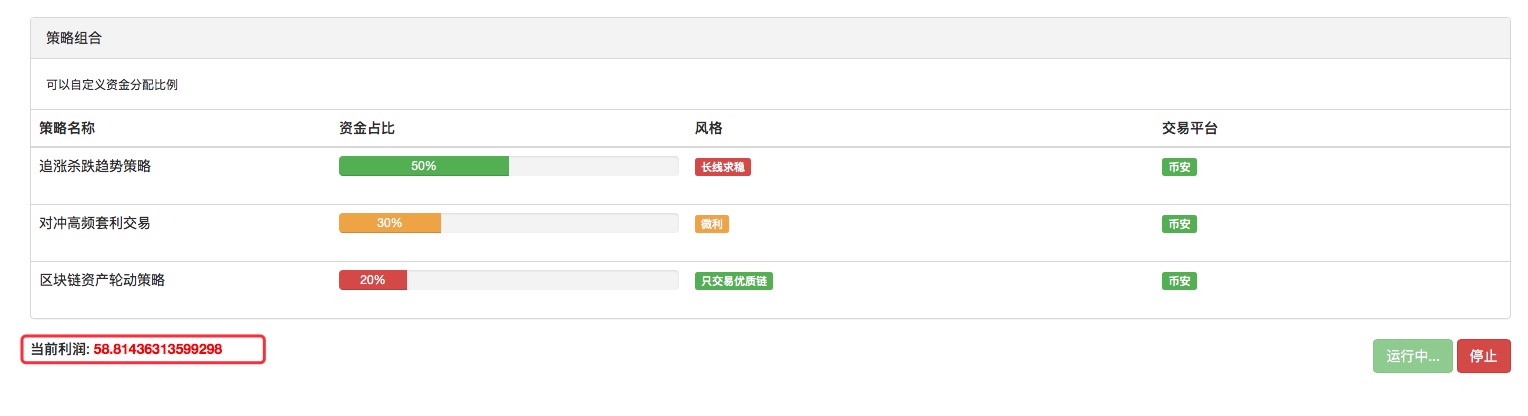
Task: Click 币安 tag in 区块链资产轮动策略 row
Action: [x=1179, y=281]
